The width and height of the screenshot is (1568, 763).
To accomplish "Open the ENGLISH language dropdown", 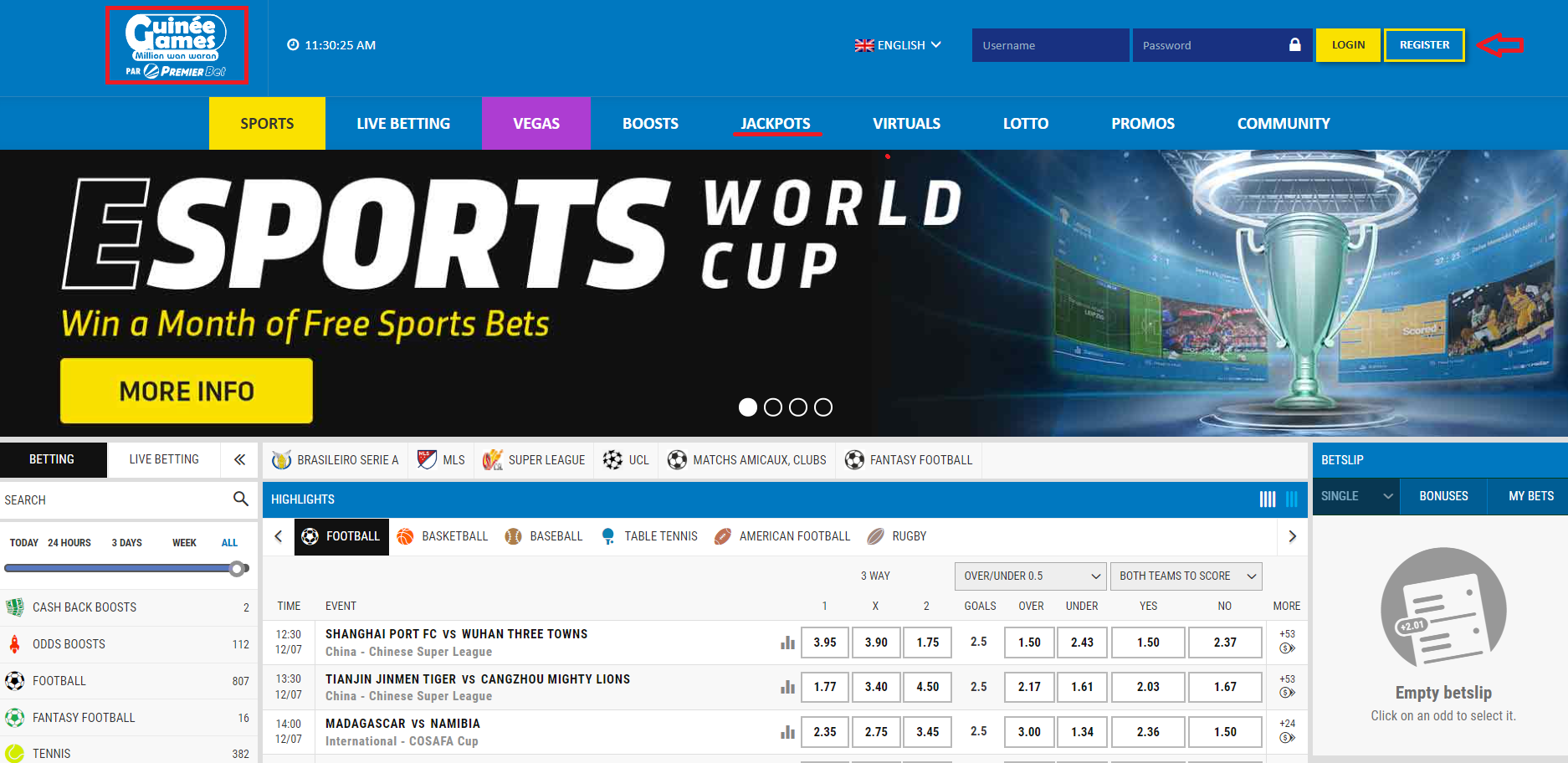I will click(x=898, y=45).
